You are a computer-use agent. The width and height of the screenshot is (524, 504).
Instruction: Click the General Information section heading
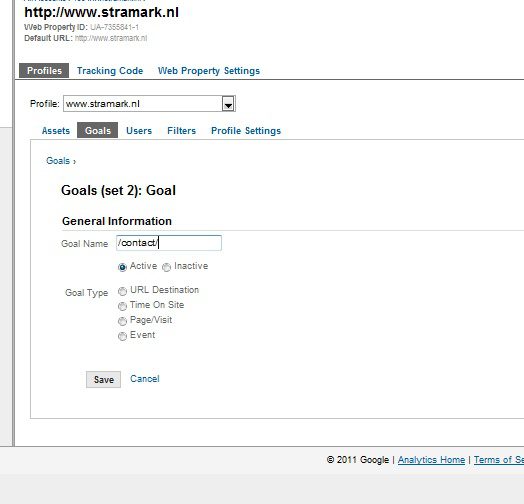point(117,221)
